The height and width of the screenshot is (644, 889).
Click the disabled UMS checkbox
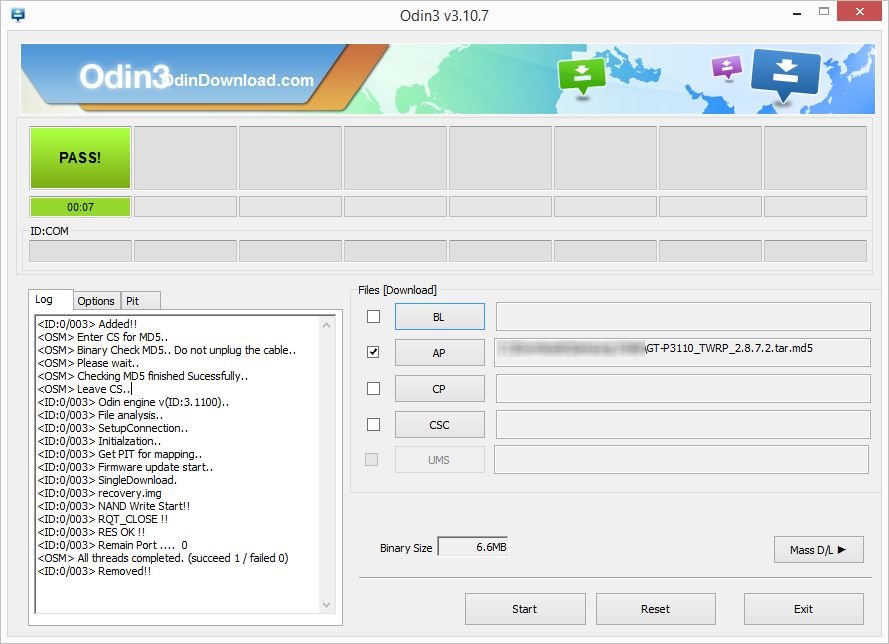(x=371, y=459)
